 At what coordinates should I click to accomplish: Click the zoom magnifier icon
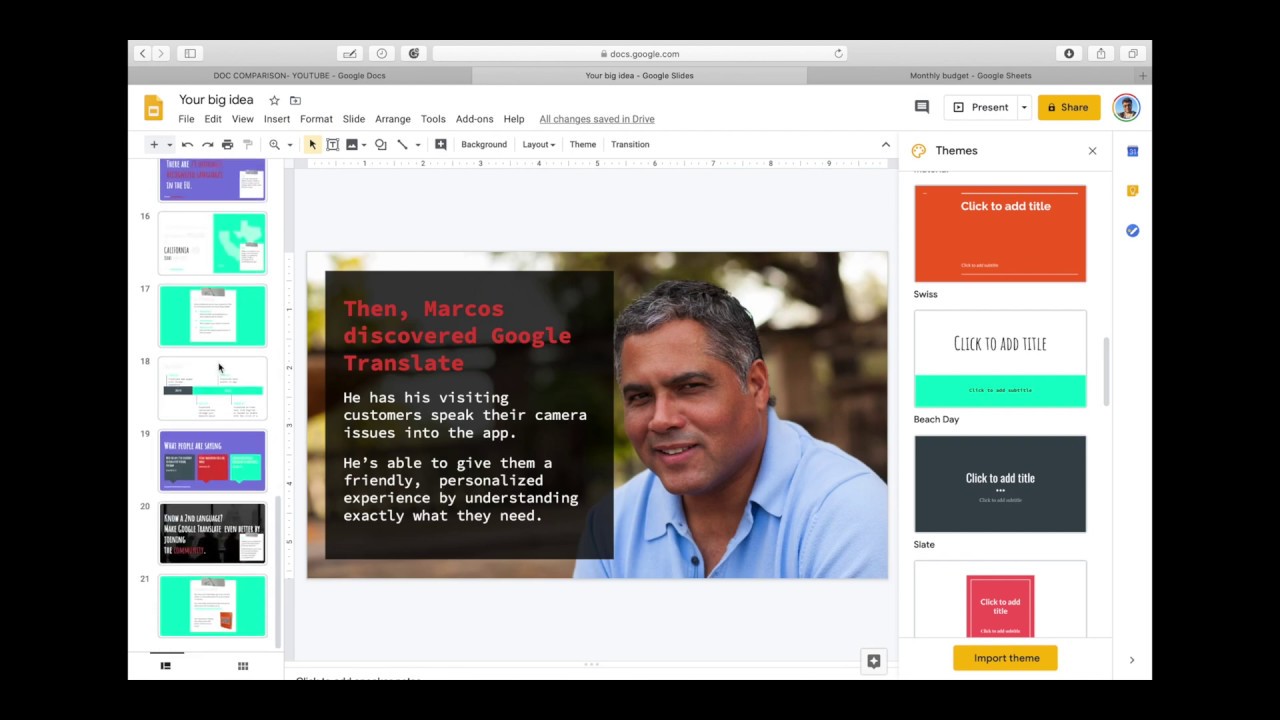(274, 144)
